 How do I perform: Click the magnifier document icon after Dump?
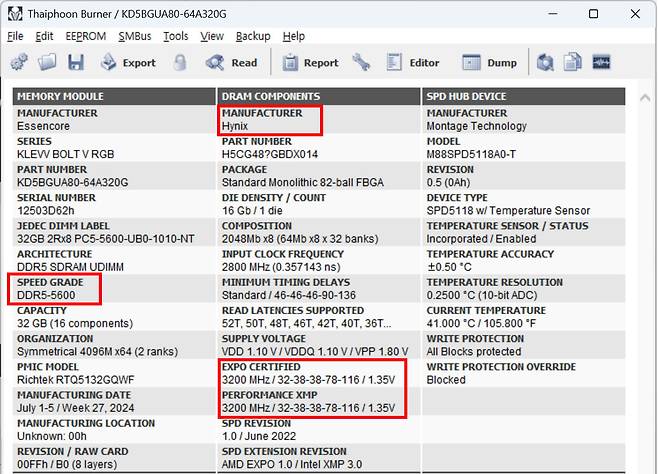click(x=545, y=62)
